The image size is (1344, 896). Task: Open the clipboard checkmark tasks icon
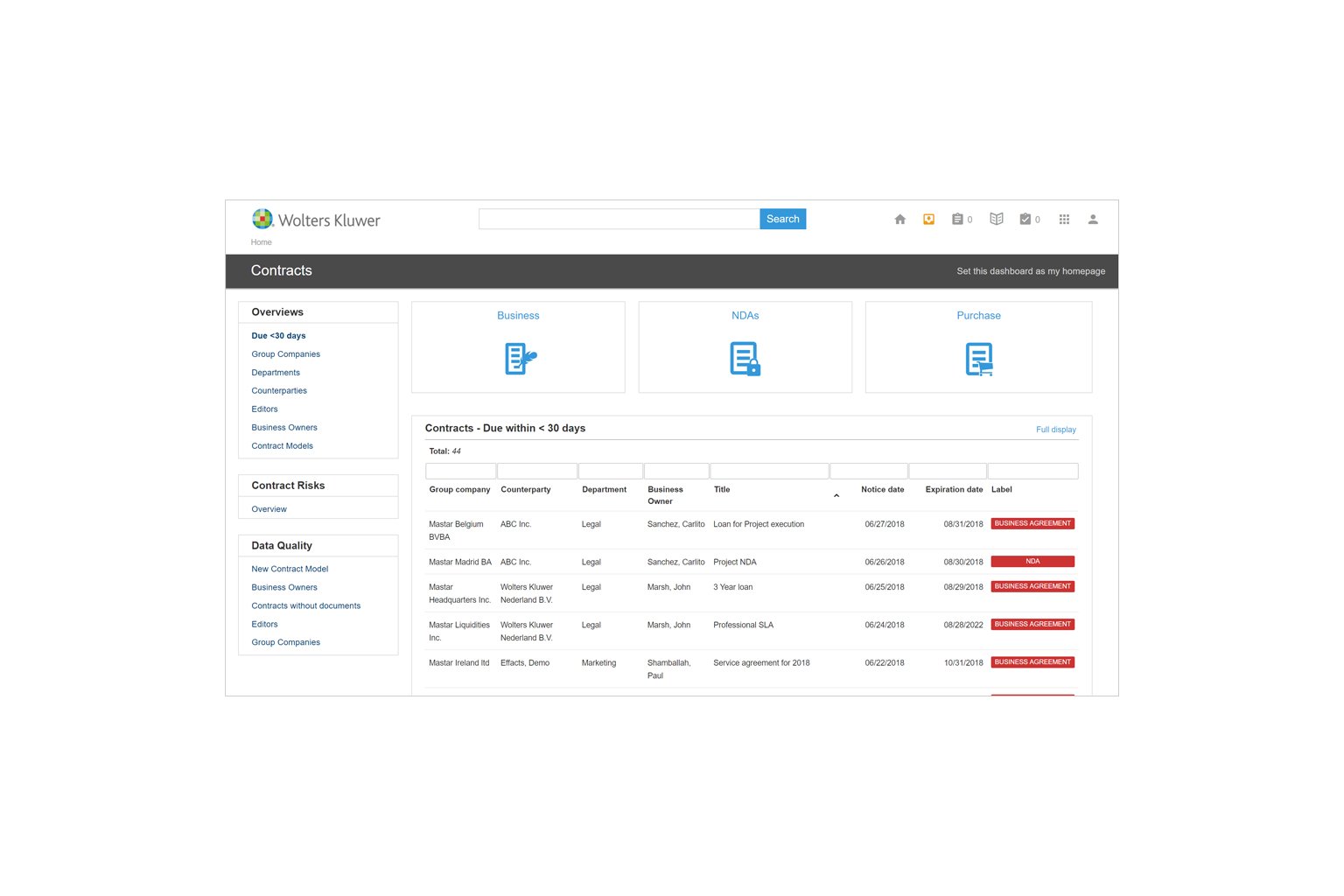point(1025,220)
